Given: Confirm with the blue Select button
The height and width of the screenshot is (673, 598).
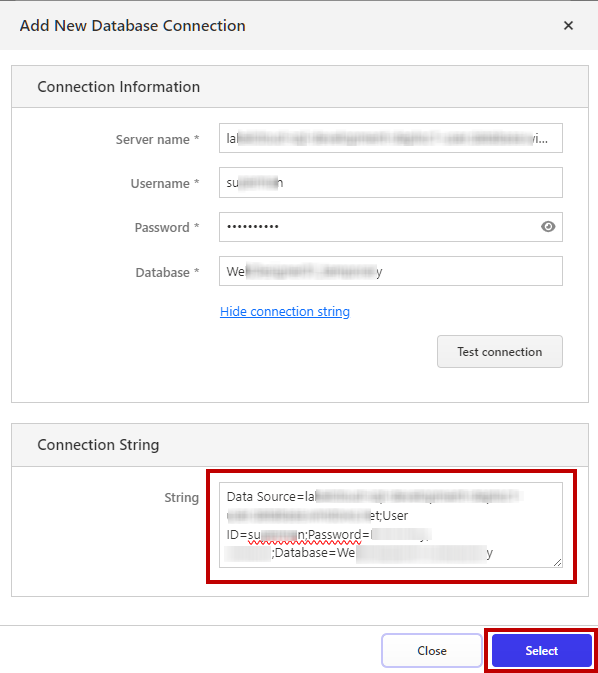Looking at the screenshot, I should point(542,651).
